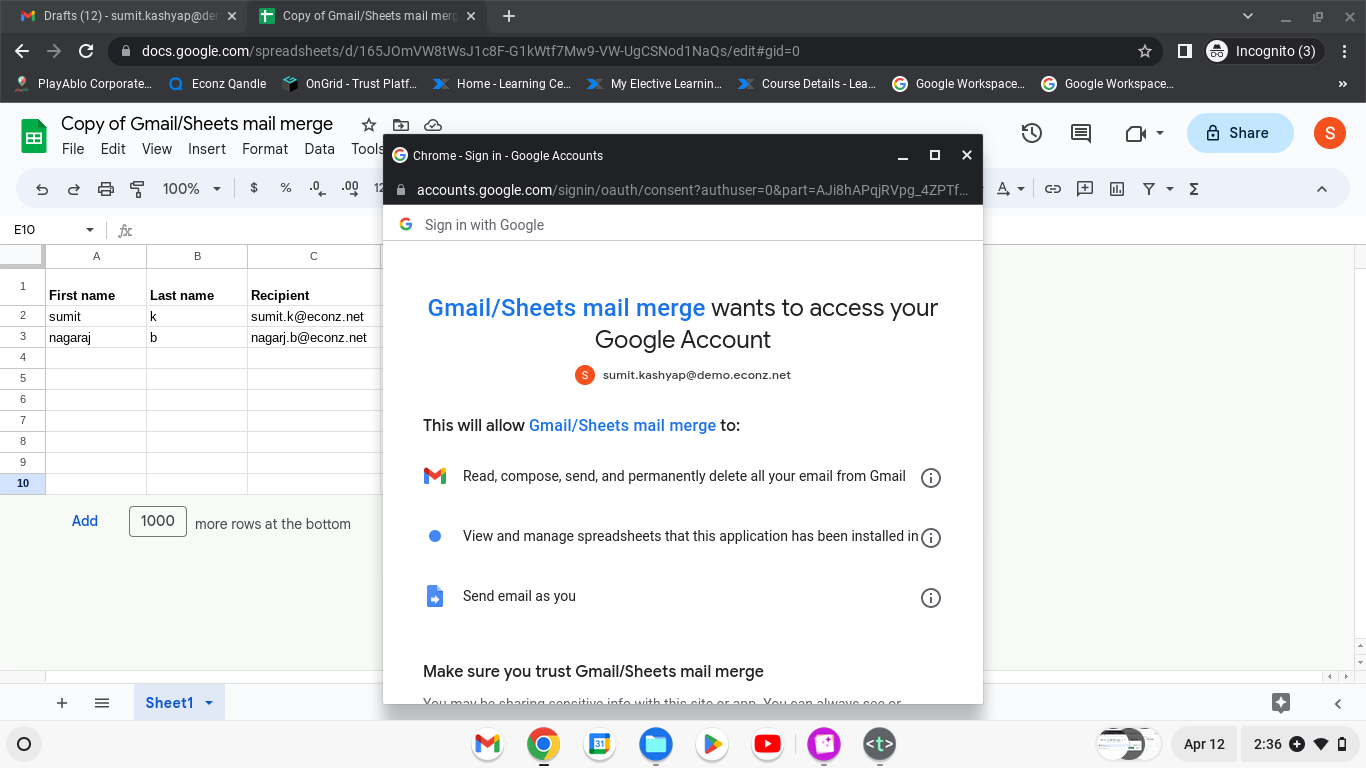Open the all sheets list

pos(101,703)
